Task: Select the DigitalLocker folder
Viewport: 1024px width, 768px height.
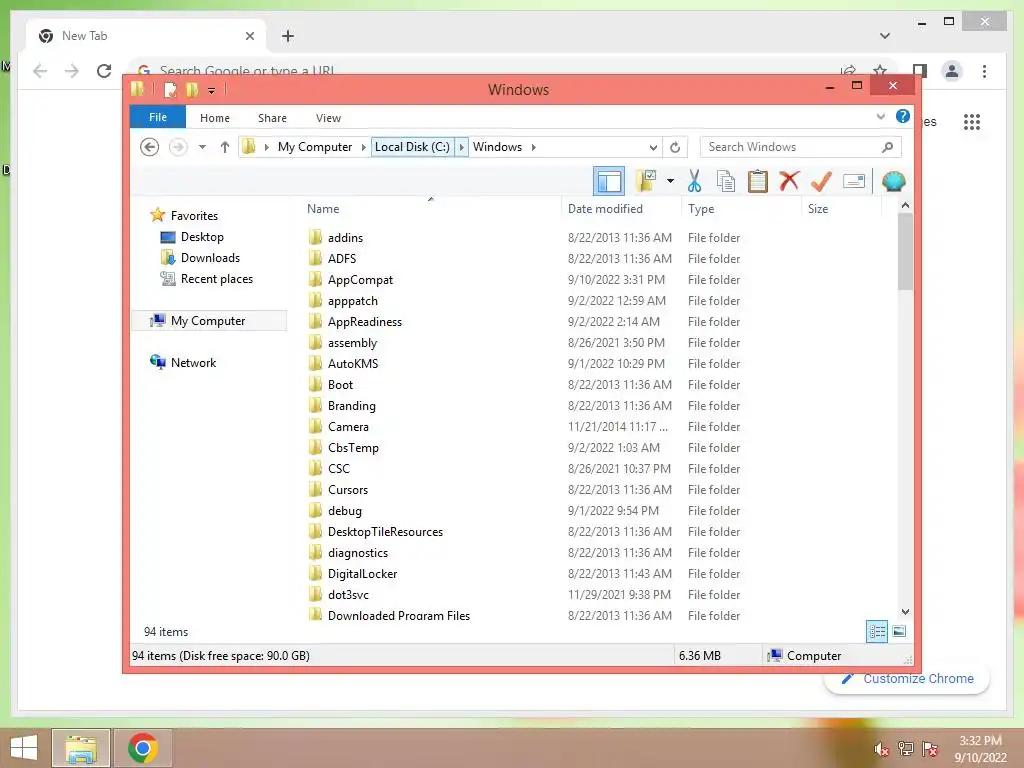Action: click(362, 573)
